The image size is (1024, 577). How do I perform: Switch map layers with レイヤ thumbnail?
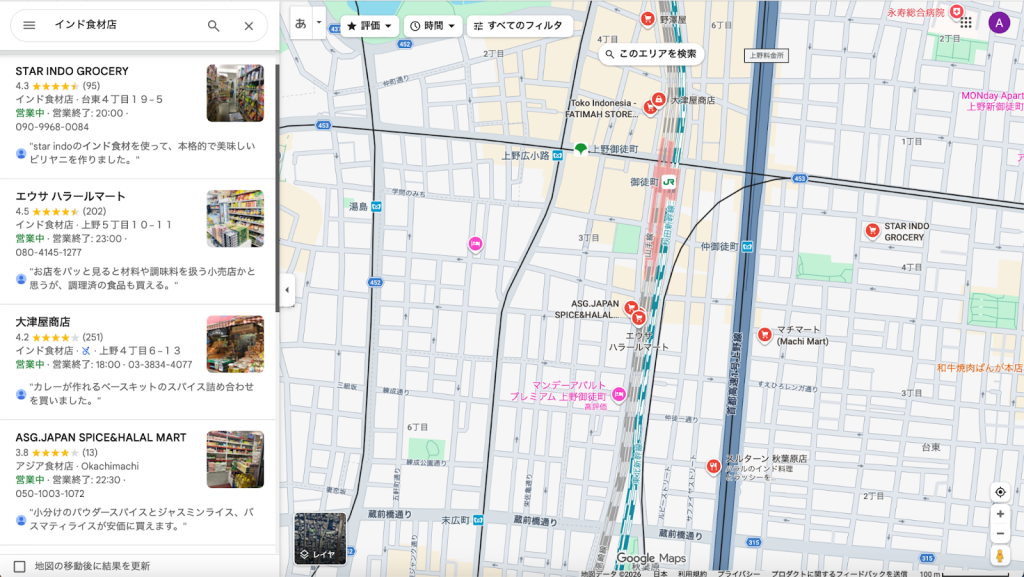point(320,539)
